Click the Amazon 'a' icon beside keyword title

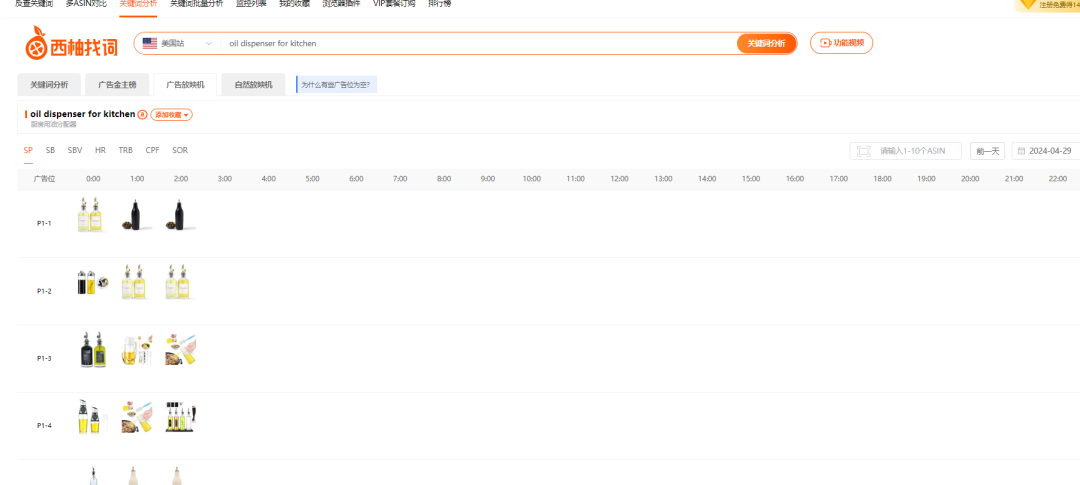[142, 115]
